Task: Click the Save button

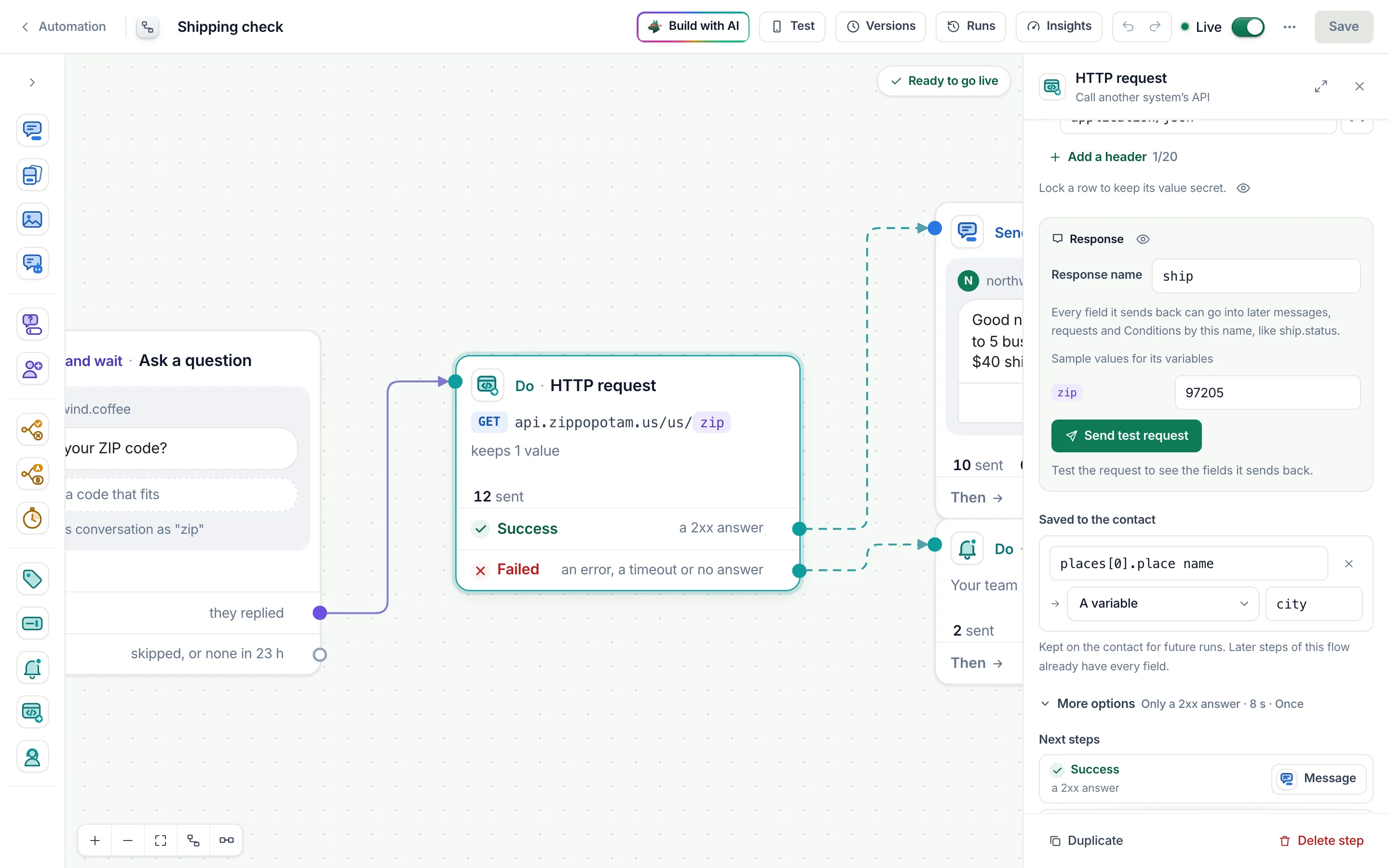Action: tap(1344, 27)
